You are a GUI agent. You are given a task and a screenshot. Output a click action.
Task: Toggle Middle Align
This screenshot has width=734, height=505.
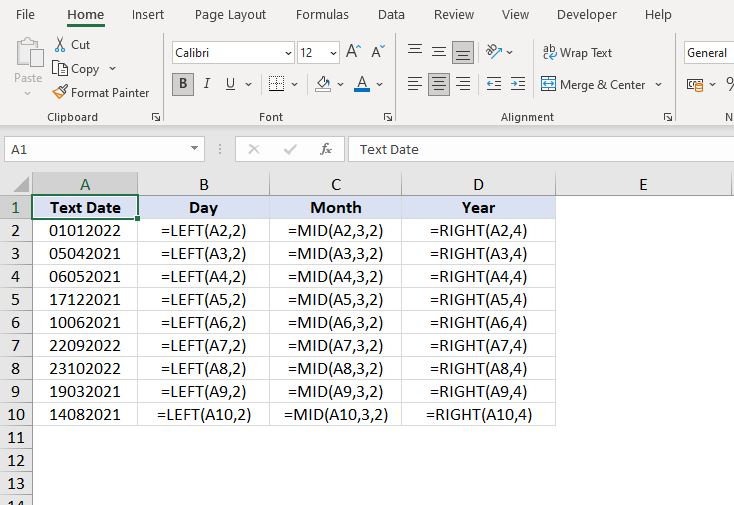439,51
